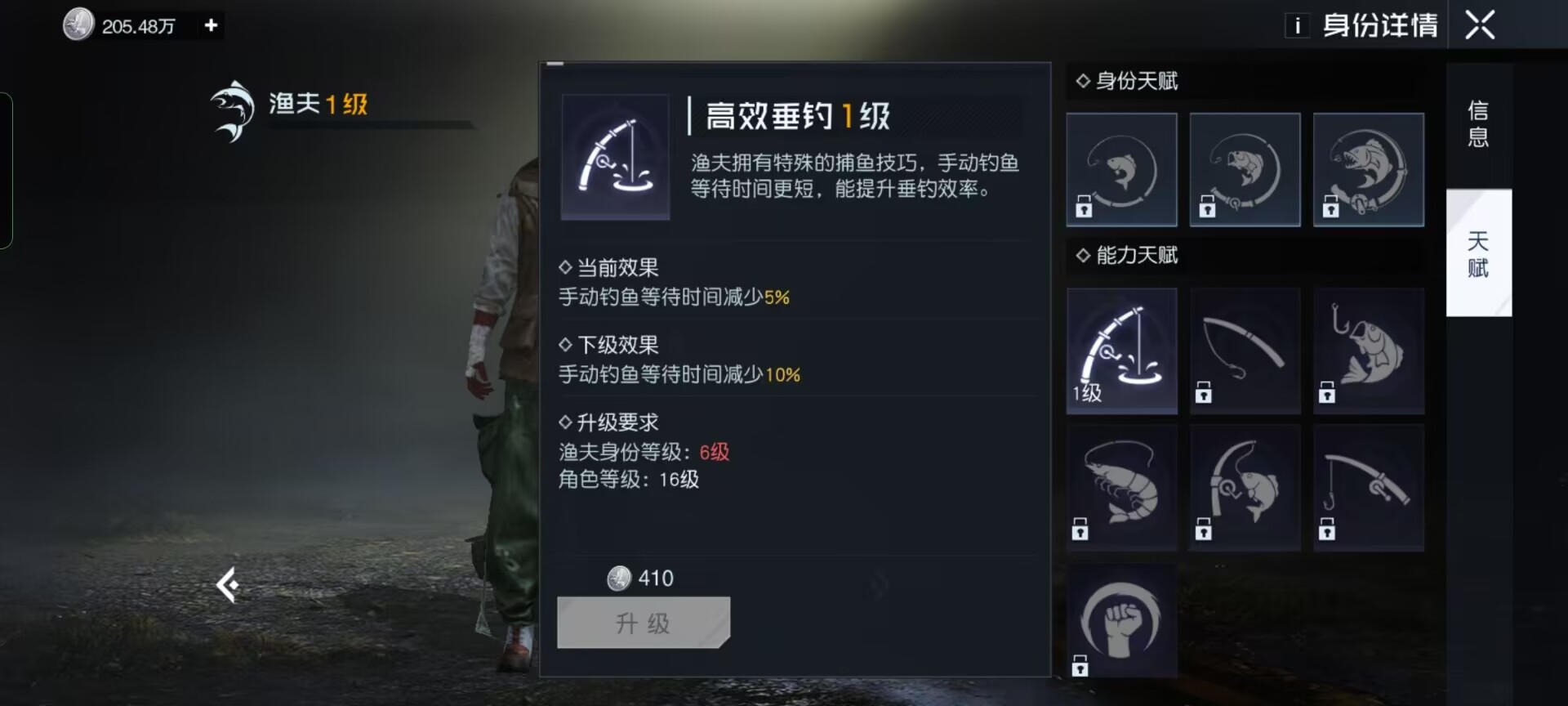This screenshot has height=706, width=1568.
Task: Go back using the left chevron arrow
Action: pyautogui.click(x=227, y=585)
